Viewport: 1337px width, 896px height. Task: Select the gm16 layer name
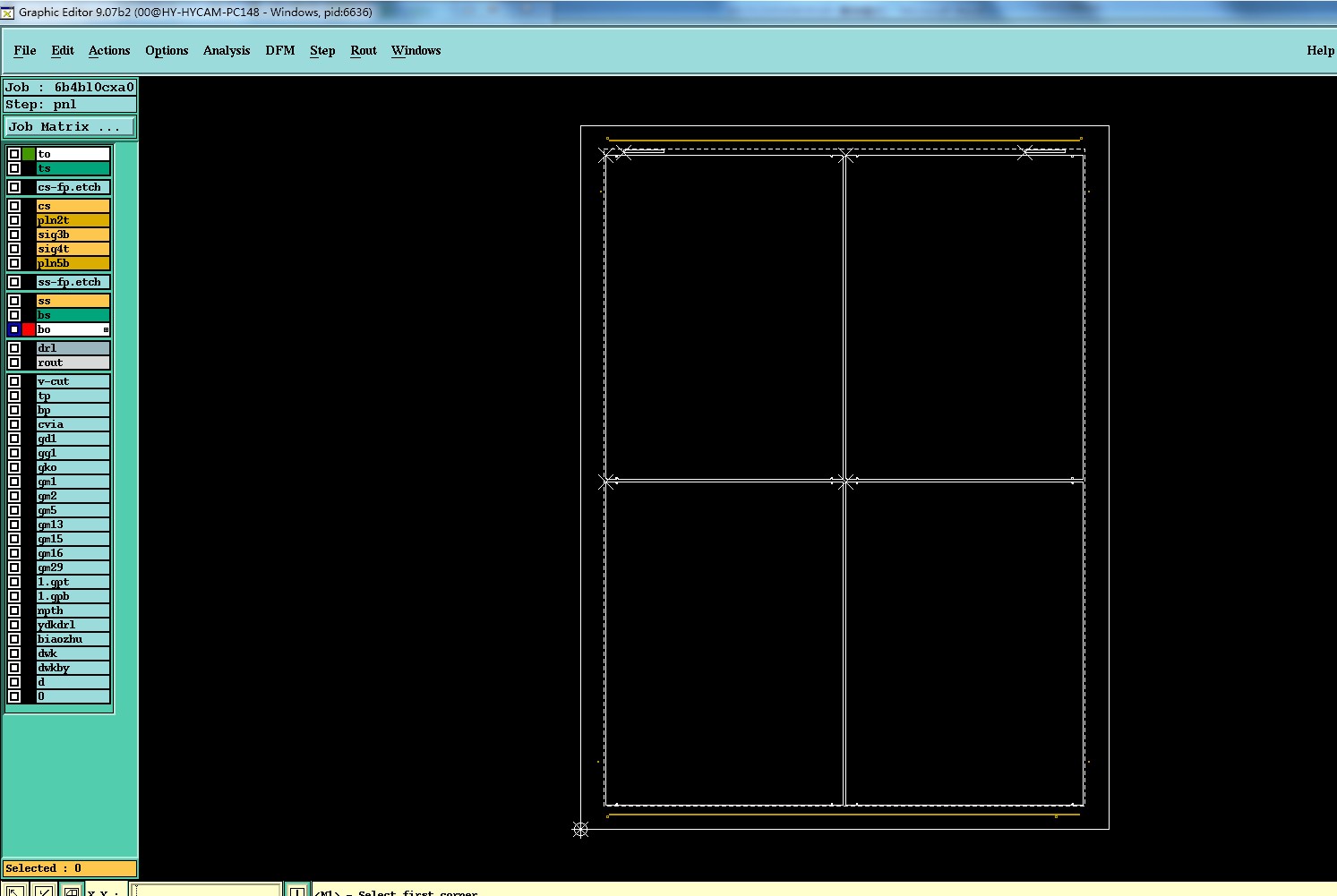pos(73,553)
